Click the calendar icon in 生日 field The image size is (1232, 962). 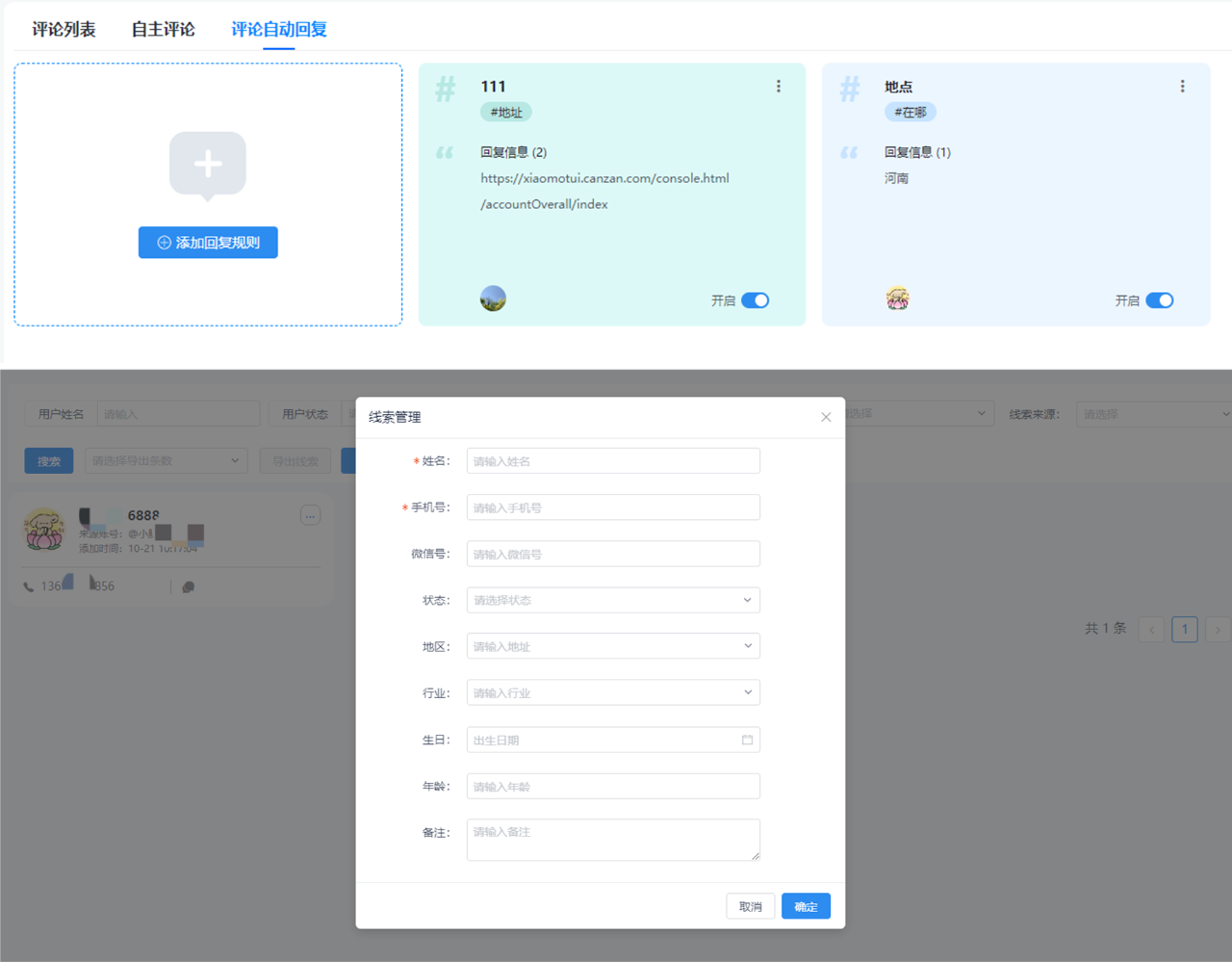[747, 740]
